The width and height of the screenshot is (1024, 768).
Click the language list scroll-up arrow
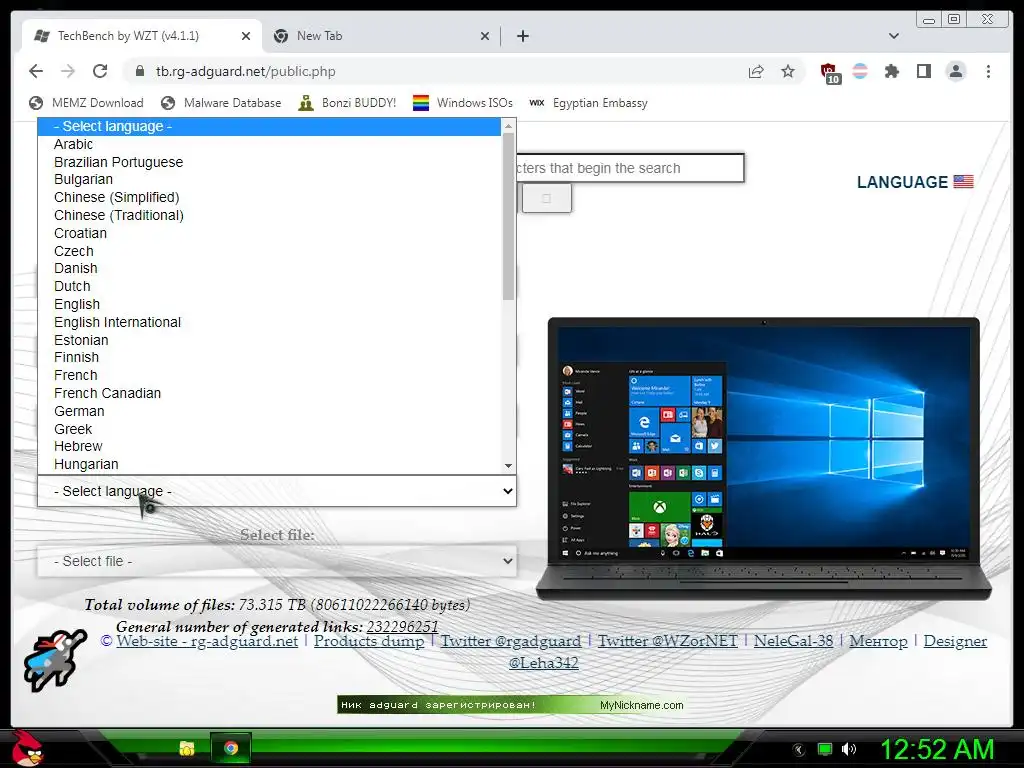point(508,126)
